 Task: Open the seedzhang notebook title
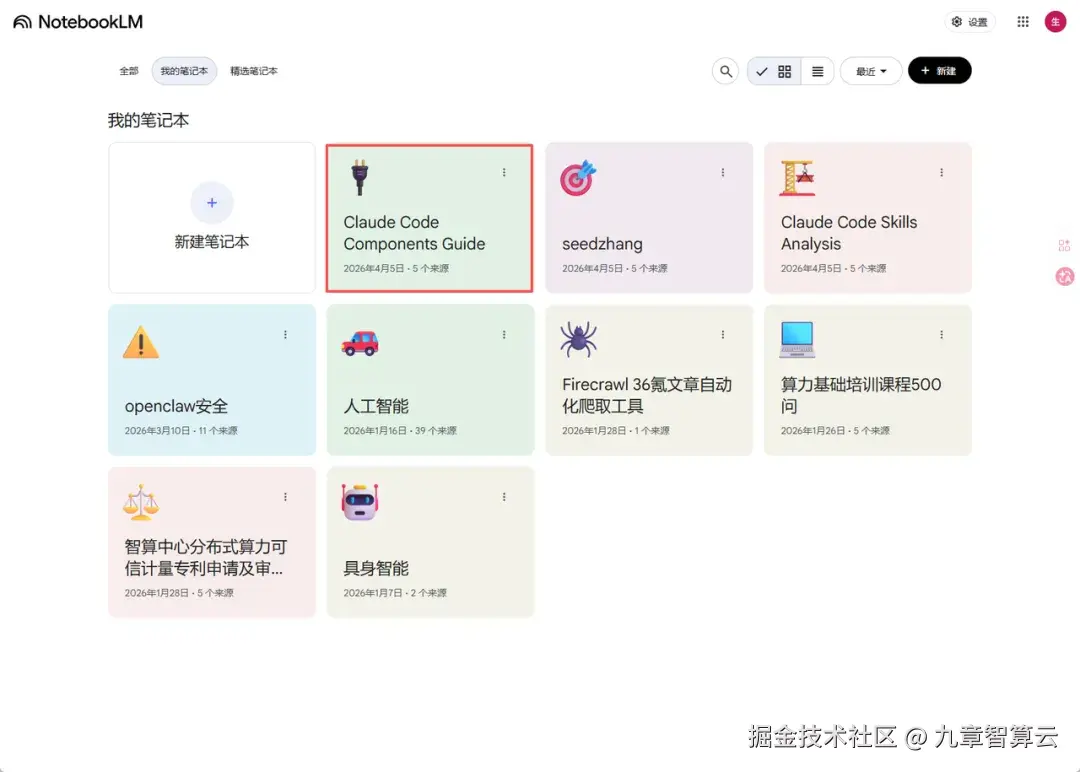602,244
